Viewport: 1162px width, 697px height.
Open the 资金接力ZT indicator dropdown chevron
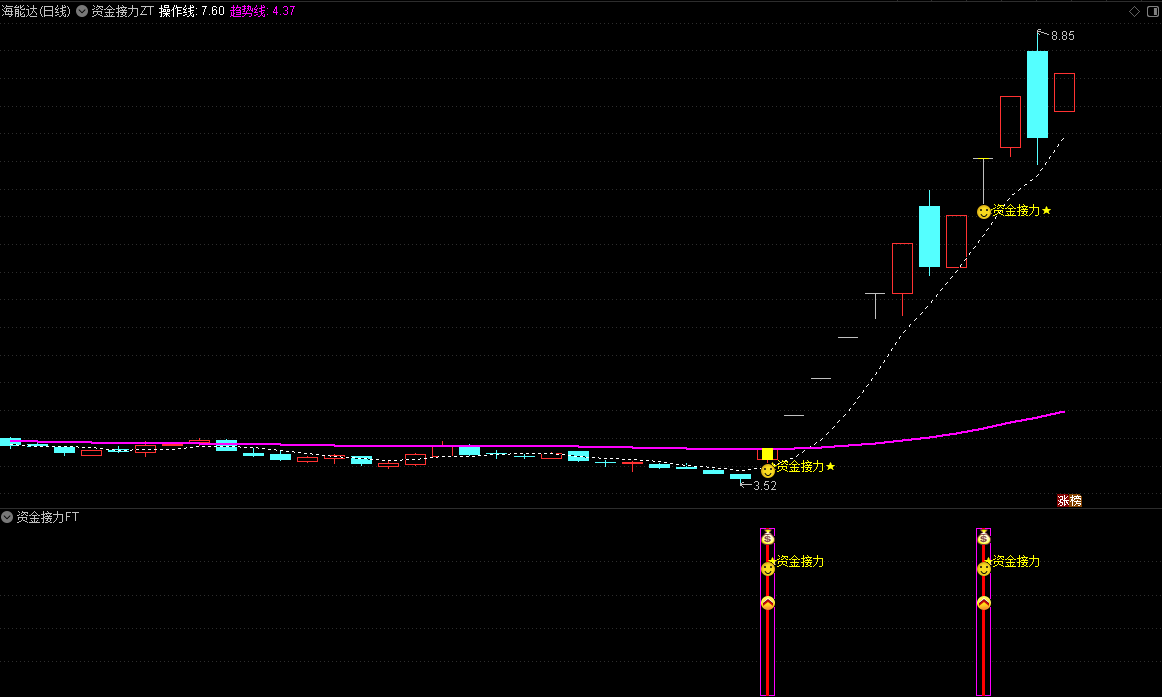82,11
